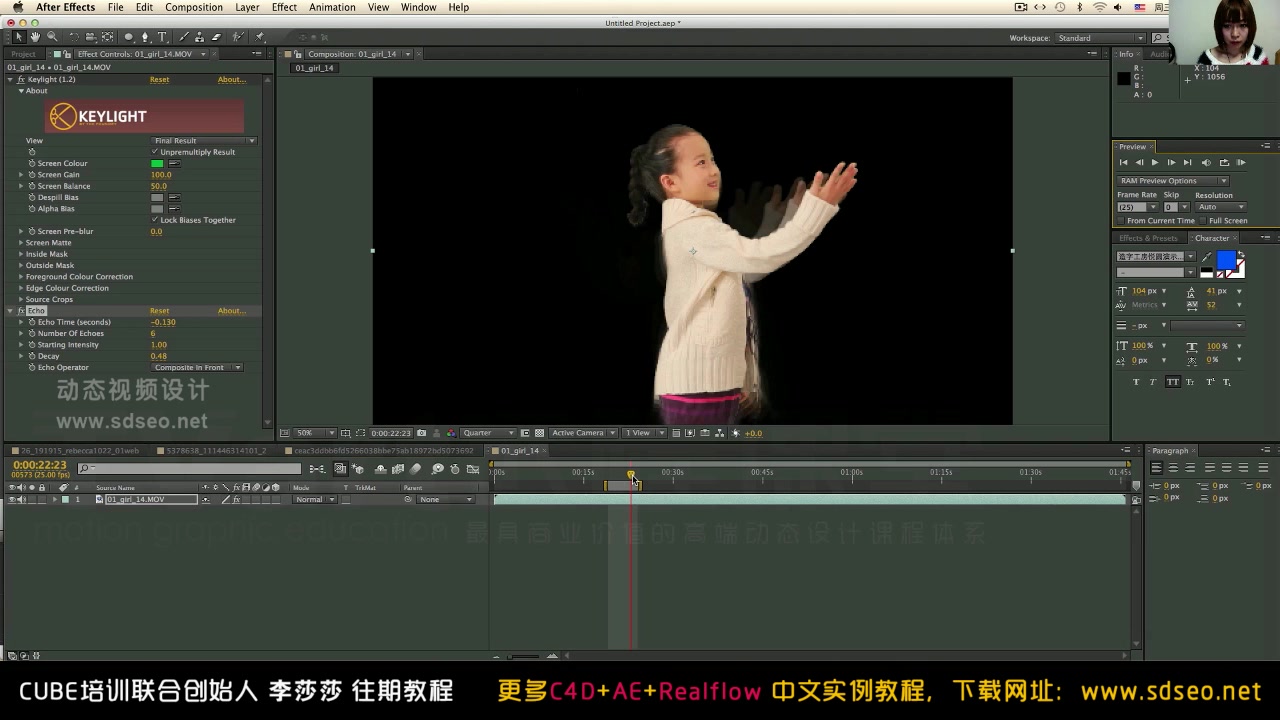
Task: Jump to first frame in Preview panel
Action: tap(1124, 162)
